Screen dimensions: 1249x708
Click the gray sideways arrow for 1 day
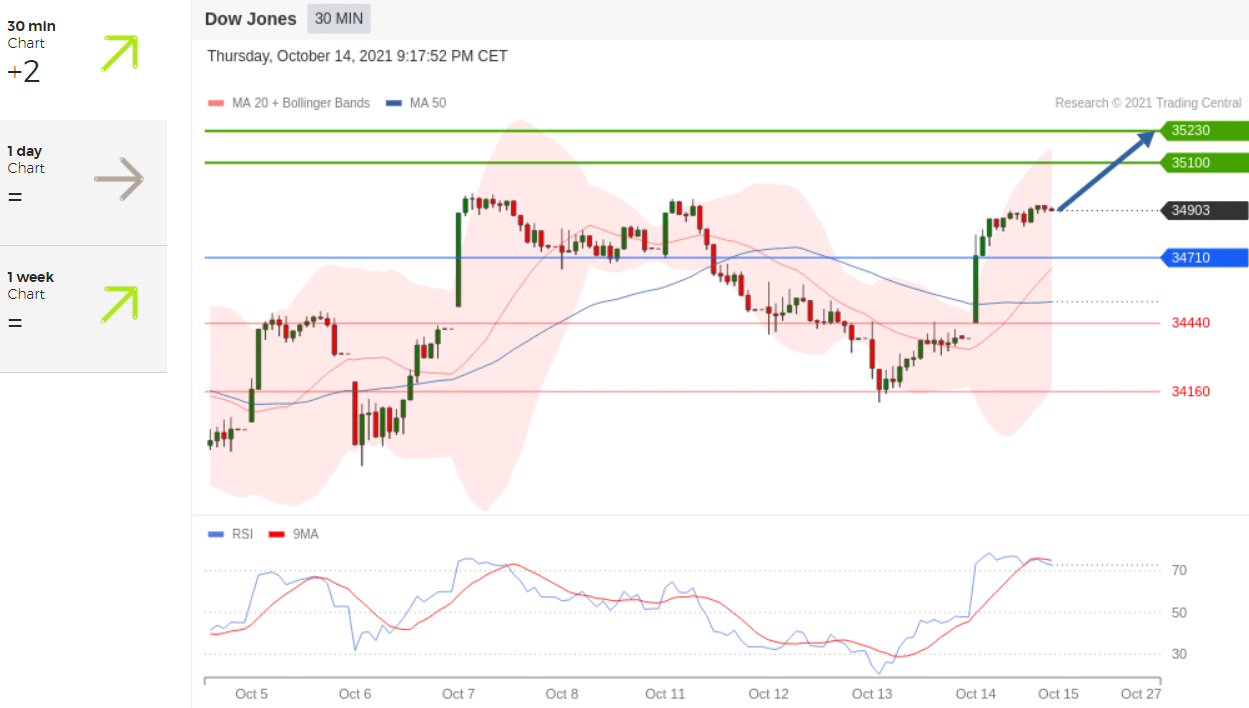119,180
